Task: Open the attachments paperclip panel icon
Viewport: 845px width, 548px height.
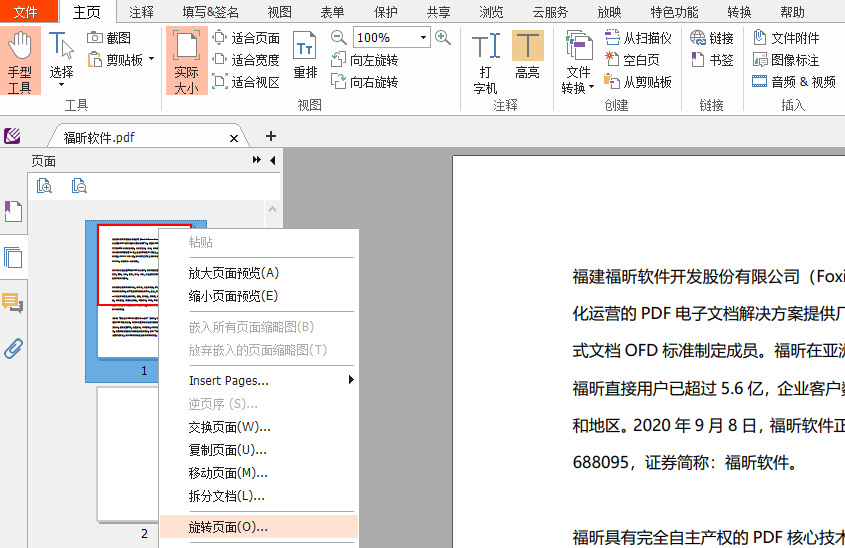Action: pyautogui.click(x=13, y=348)
